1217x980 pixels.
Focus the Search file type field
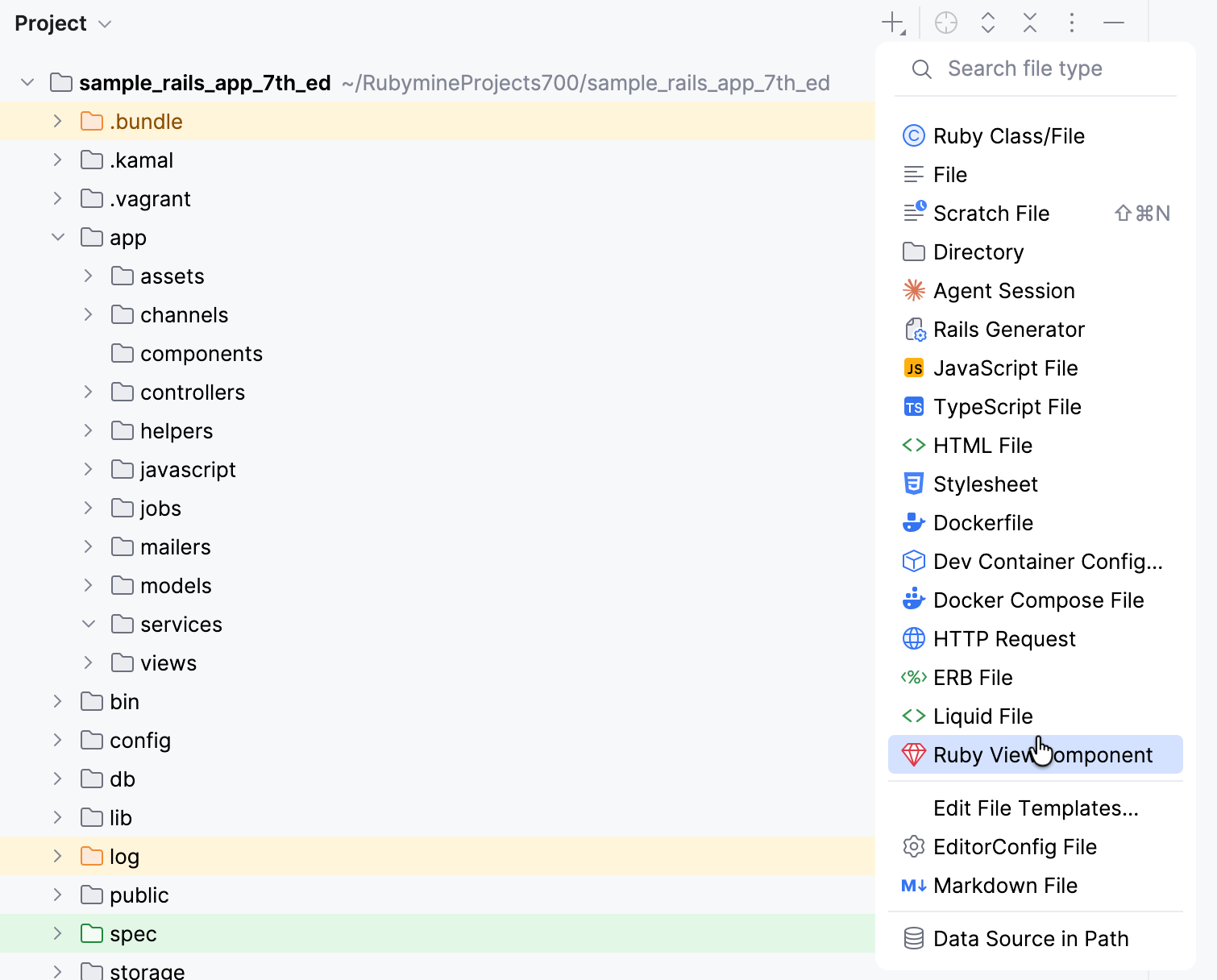[x=1036, y=69]
